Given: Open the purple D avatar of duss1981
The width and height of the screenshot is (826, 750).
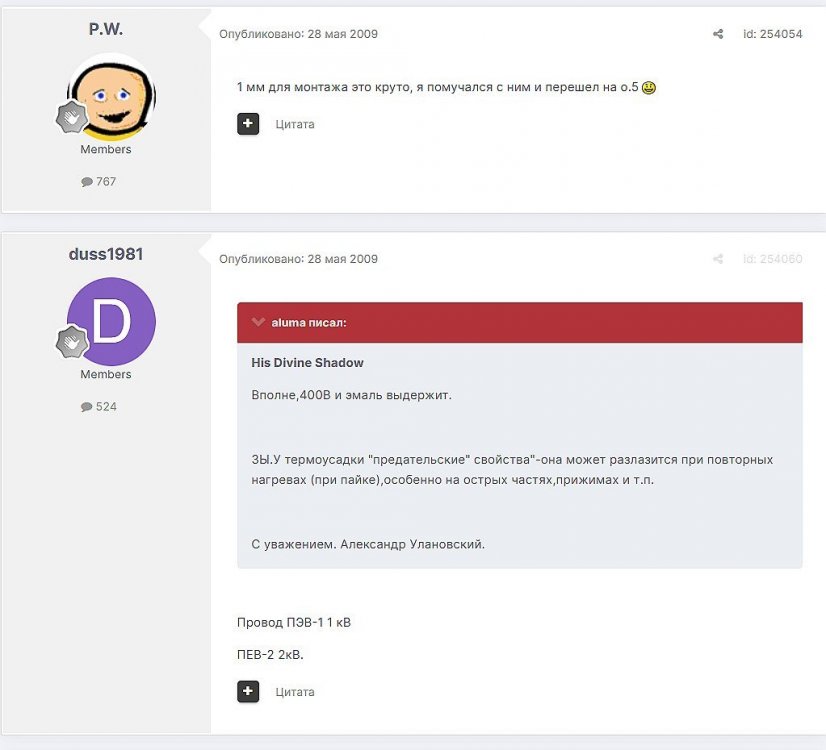Looking at the screenshot, I should pos(111,321).
